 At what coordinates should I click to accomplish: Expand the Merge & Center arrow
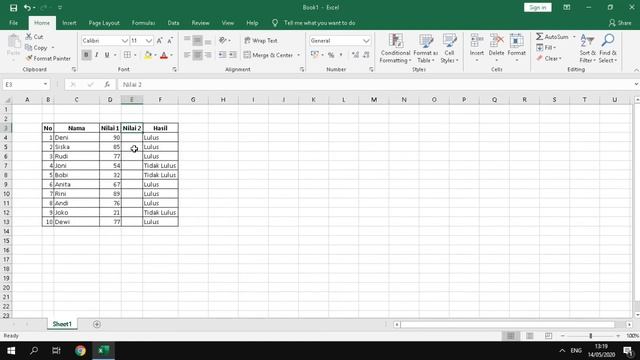click(x=299, y=55)
